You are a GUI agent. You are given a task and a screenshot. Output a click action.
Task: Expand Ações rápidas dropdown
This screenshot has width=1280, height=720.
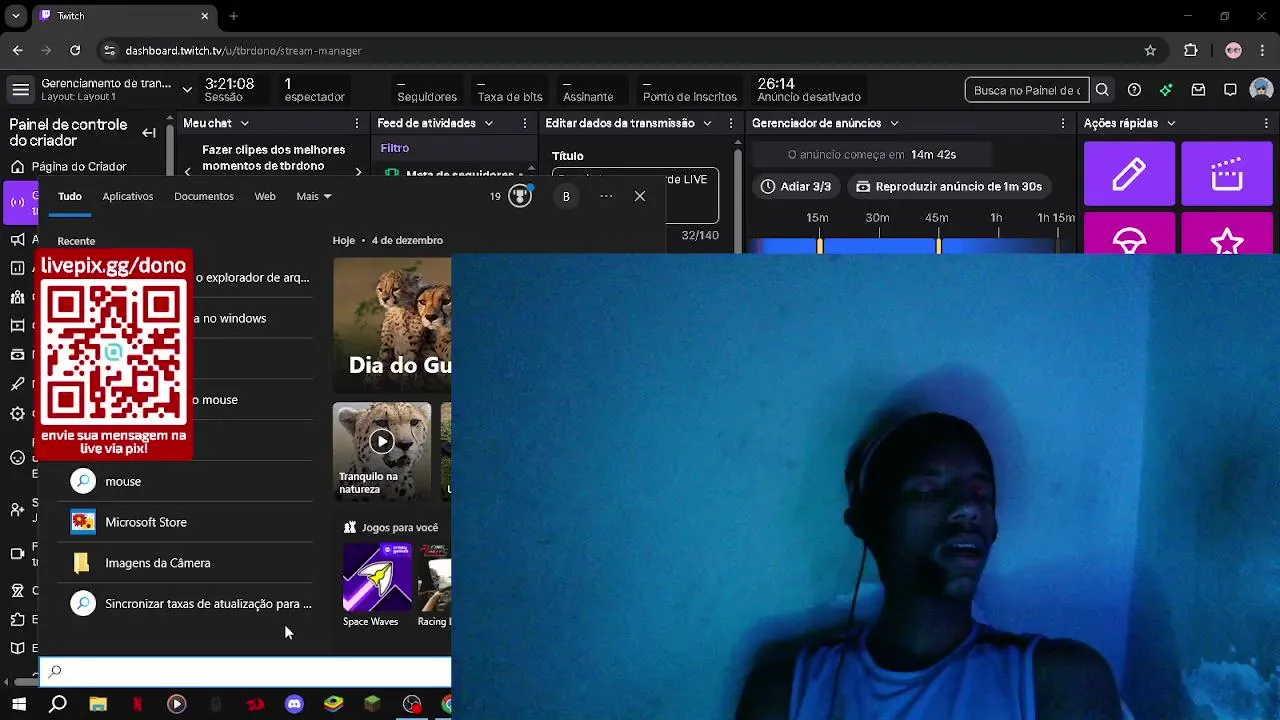pos(1171,123)
